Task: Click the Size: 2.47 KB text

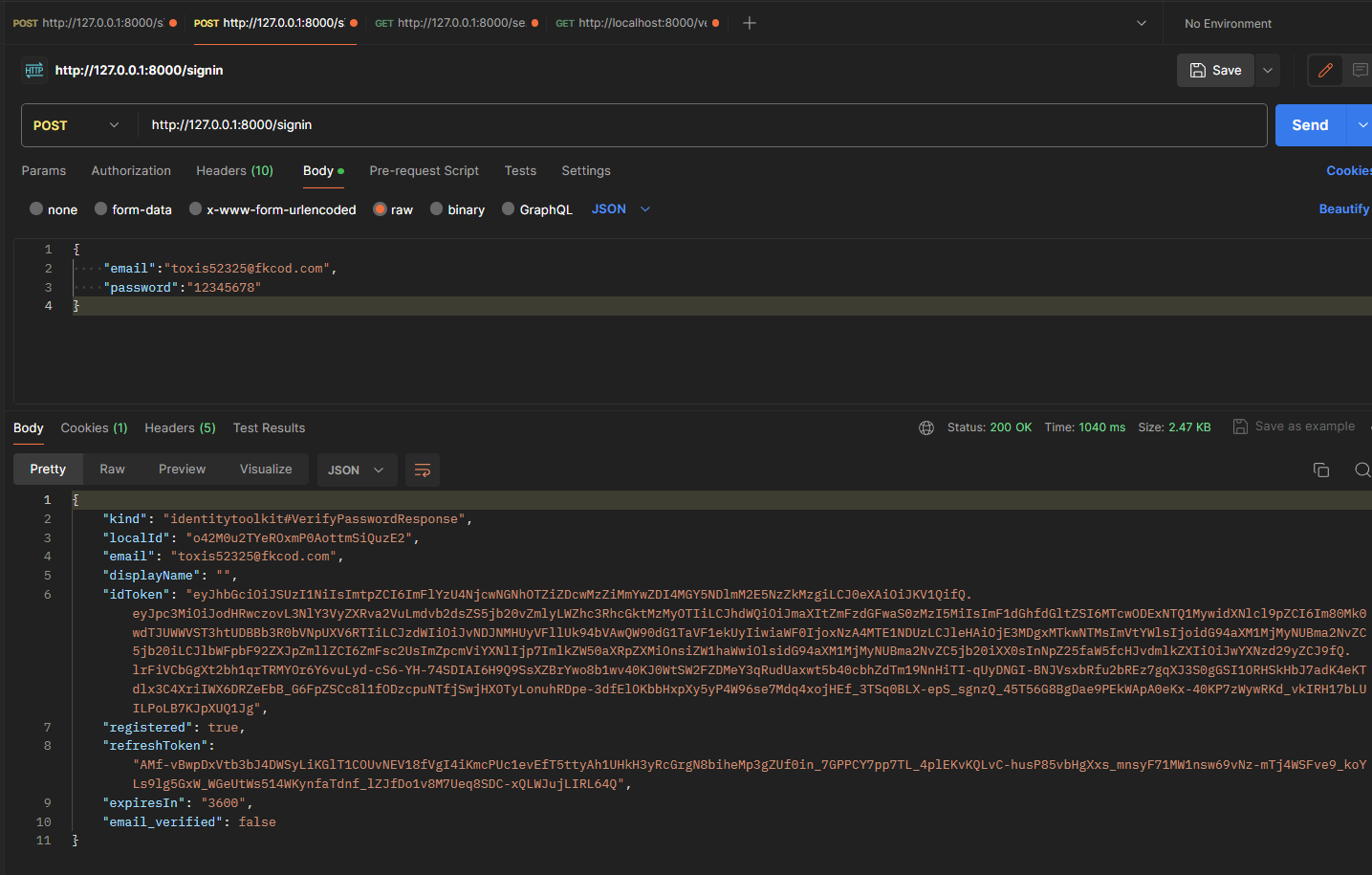Action: (1174, 427)
